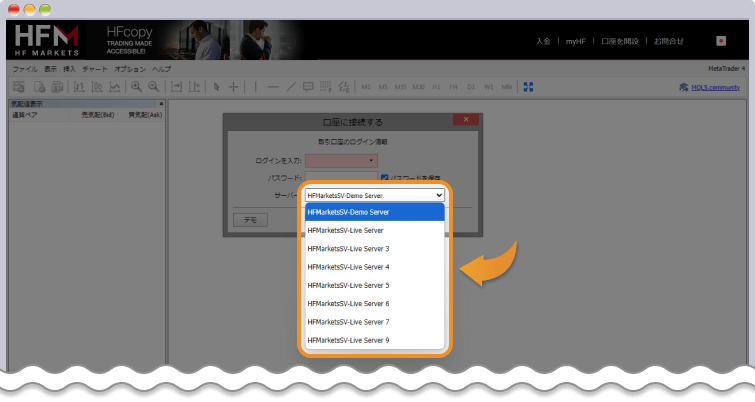Screen dimensions: 755x402
Task: Switch to M30 timeframe
Action: point(418,87)
